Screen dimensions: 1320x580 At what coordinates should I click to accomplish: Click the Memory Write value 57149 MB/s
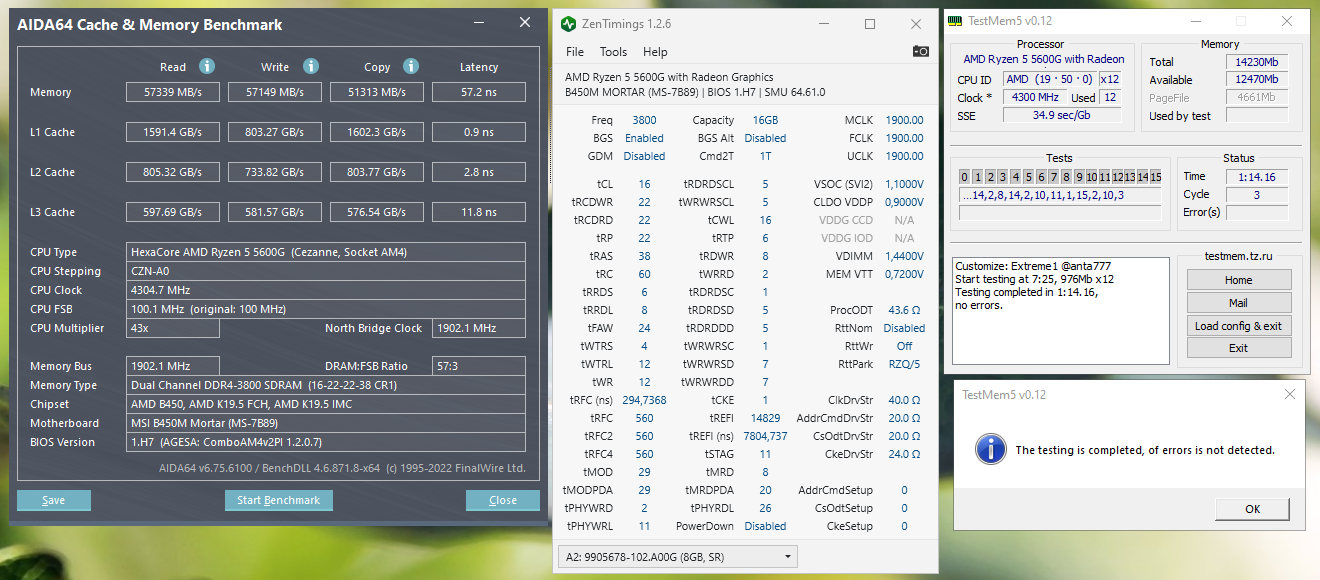[275, 92]
